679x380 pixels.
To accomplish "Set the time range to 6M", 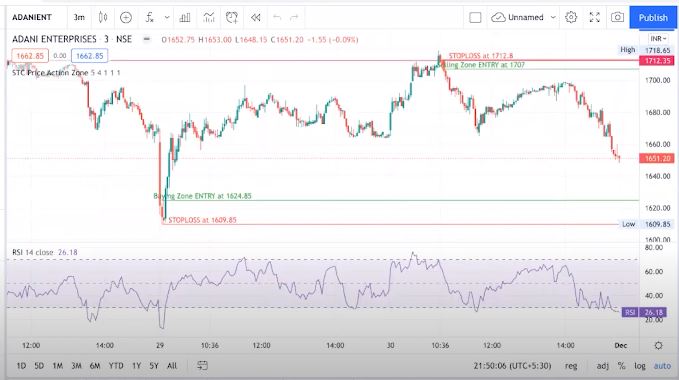I will (x=95, y=366).
